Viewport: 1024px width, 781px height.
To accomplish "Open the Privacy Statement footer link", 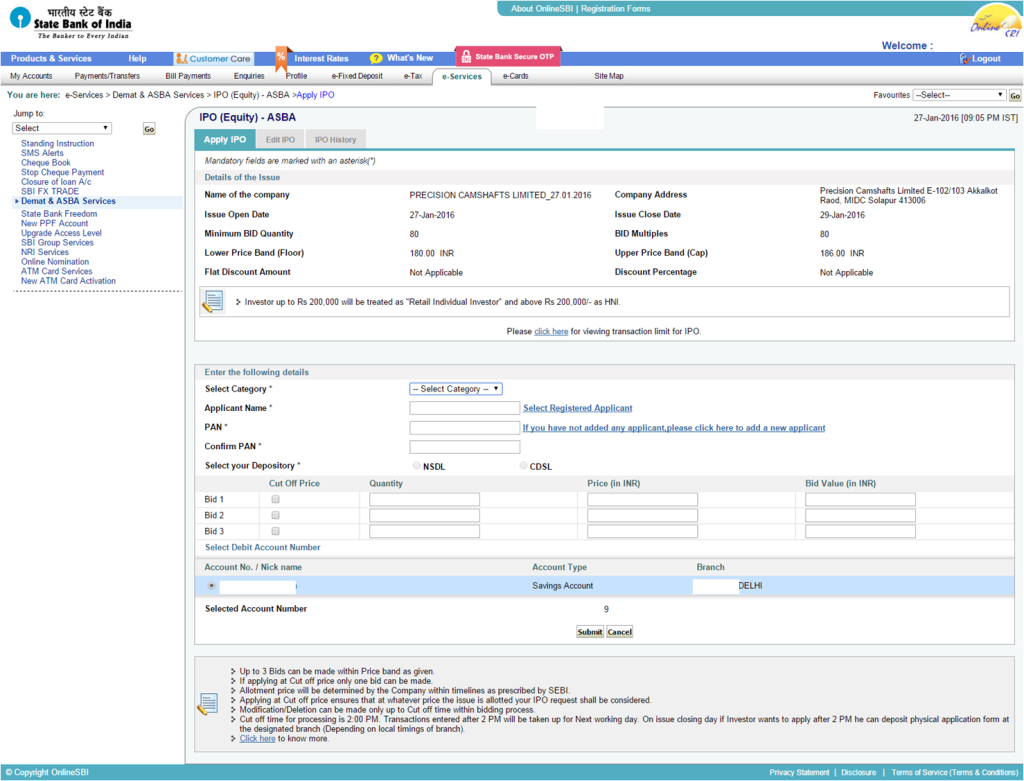I will pos(799,773).
